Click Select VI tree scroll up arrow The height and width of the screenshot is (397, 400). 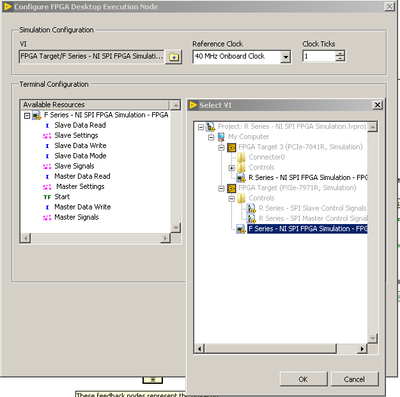pos(373,127)
